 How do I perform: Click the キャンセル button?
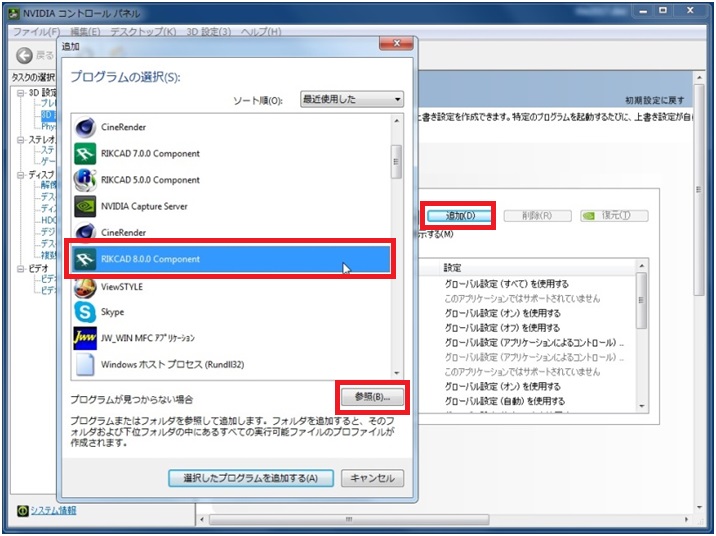[x=372, y=478]
